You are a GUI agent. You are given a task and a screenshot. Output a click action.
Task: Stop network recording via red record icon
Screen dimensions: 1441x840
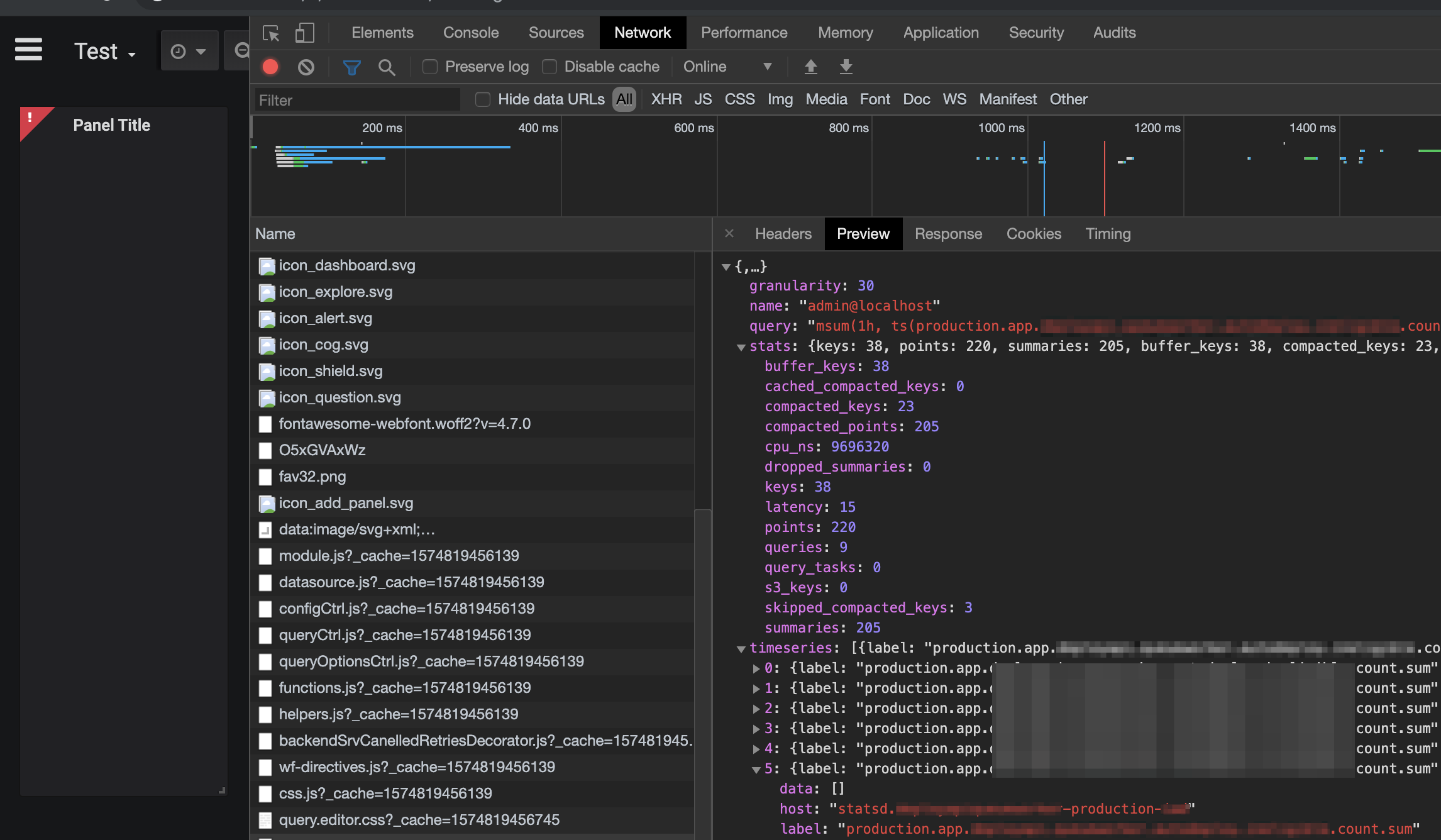pyautogui.click(x=270, y=67)
